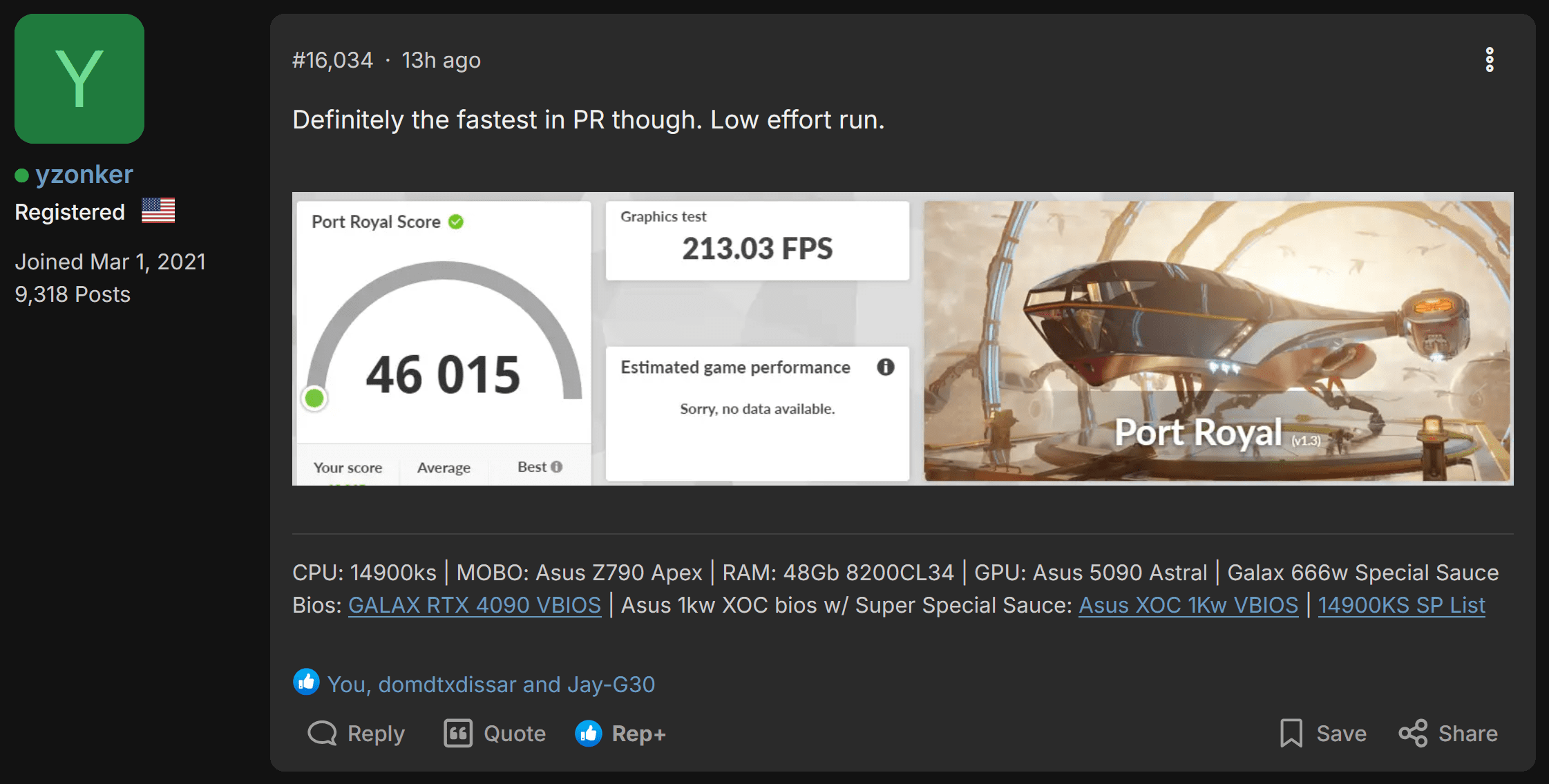
Task: Click the Estimated game performance info icon
Action: click(885, 367)
